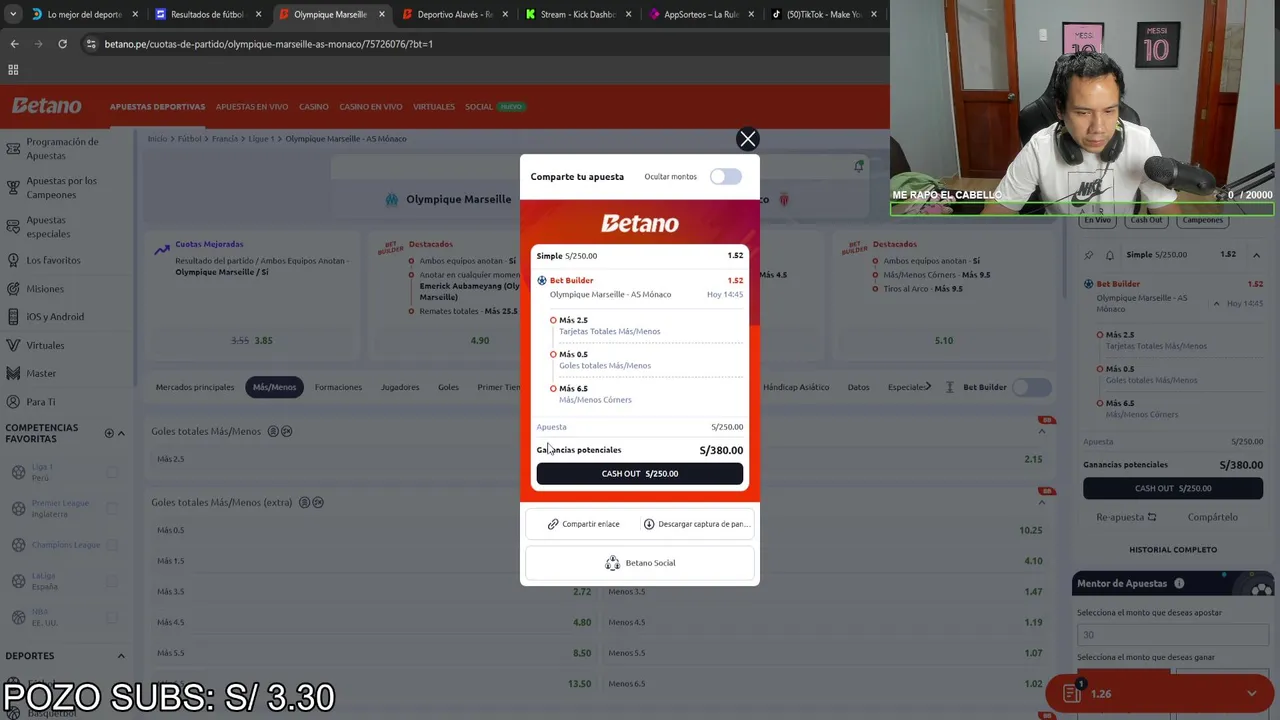Click Descargar captura de pantalla button

697,524
